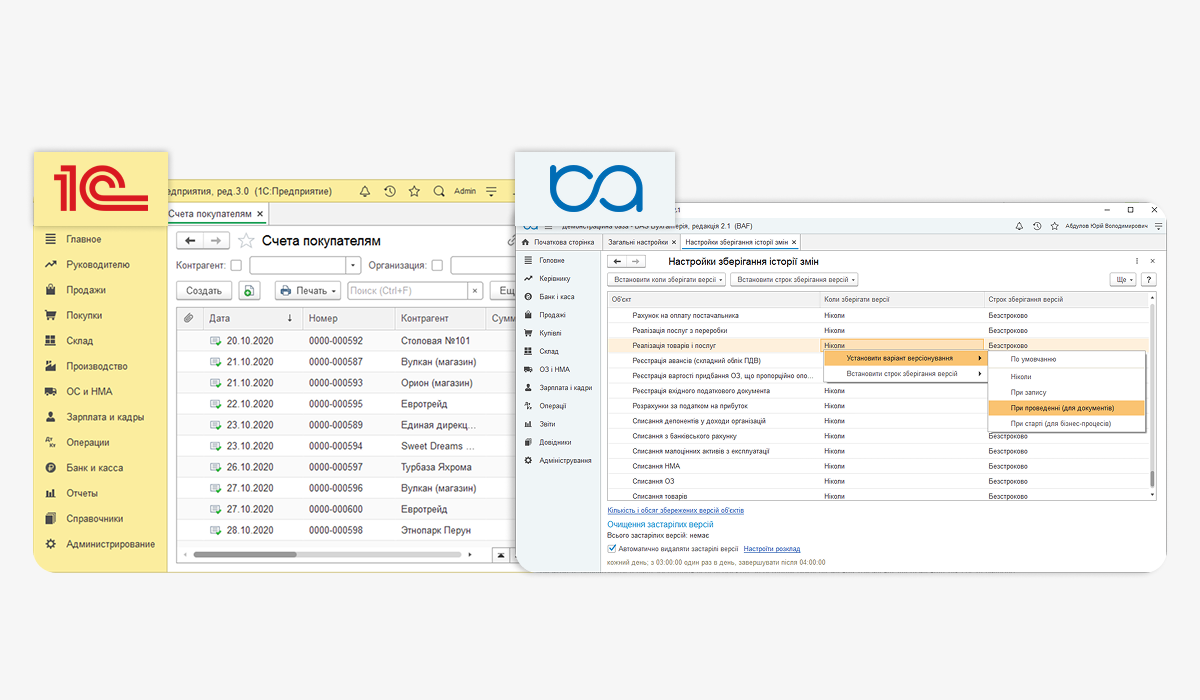Clear search field x button in 1C
Viewport: 1200px width, 700px height.
pyautogui.click(x=475, y=290)
